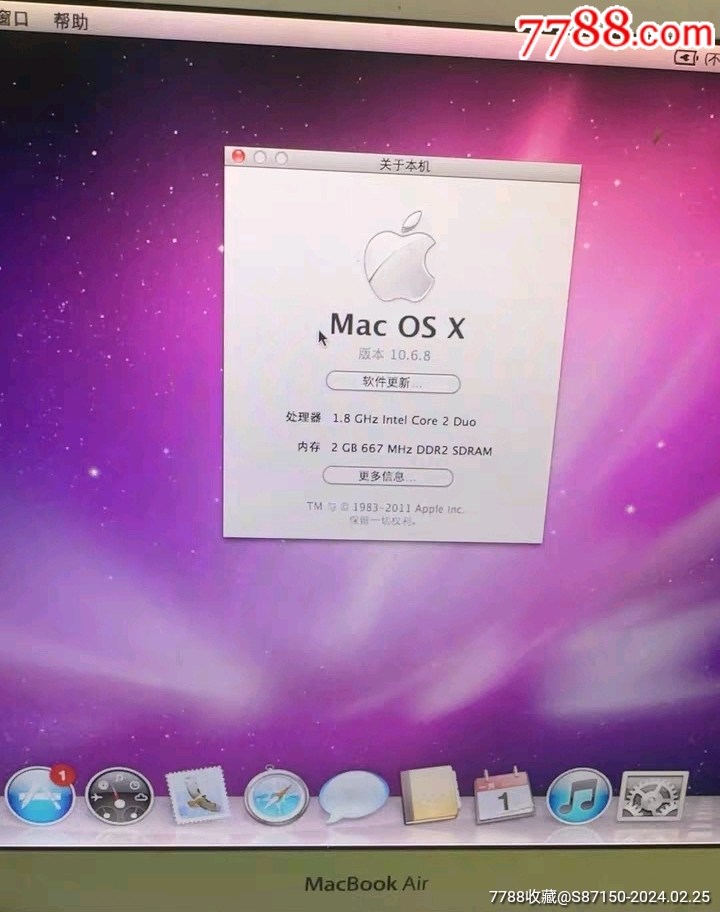The height and width of the screenshot is (912, 720).
Task: Click the 保留一切权利 line
Action: click(x=383, y=521)
